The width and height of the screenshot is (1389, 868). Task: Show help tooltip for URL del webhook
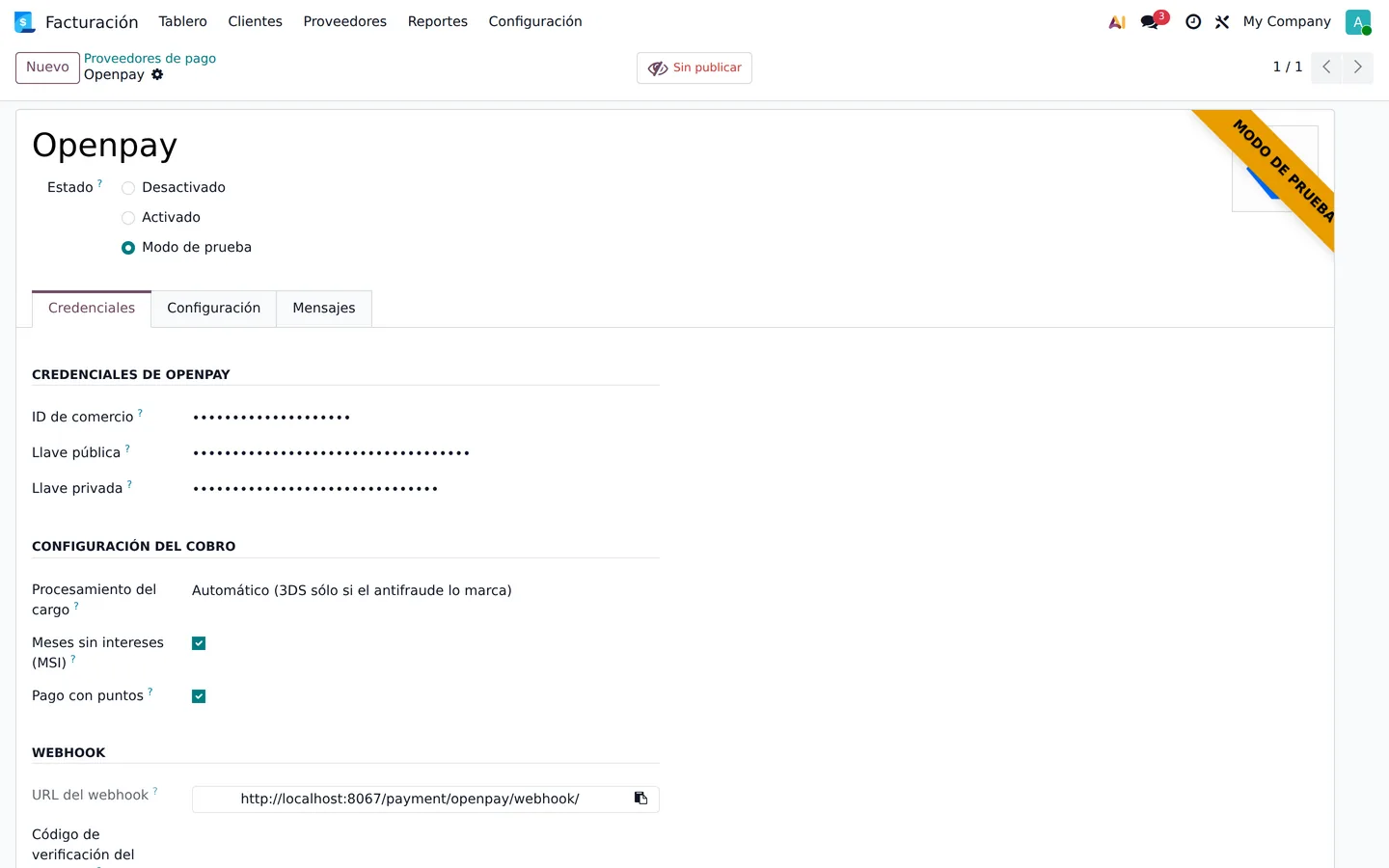pyautogui.click(x=155, y=791)
